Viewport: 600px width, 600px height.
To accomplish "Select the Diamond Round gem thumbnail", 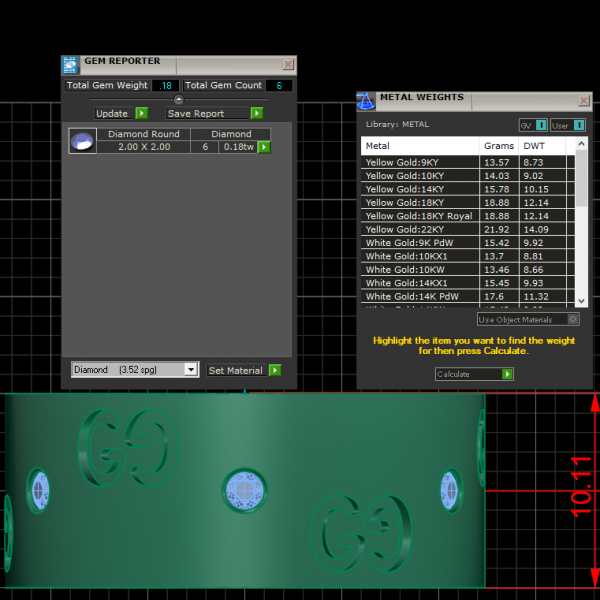I will tap(82, 141).
